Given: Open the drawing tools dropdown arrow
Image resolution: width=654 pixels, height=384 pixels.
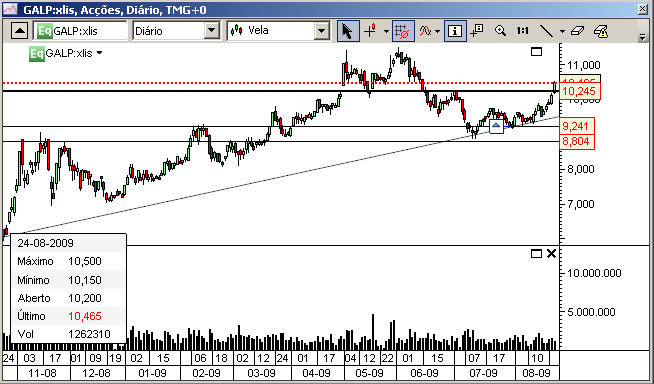Looking at the screenshot, I should [x=562, y=31].
